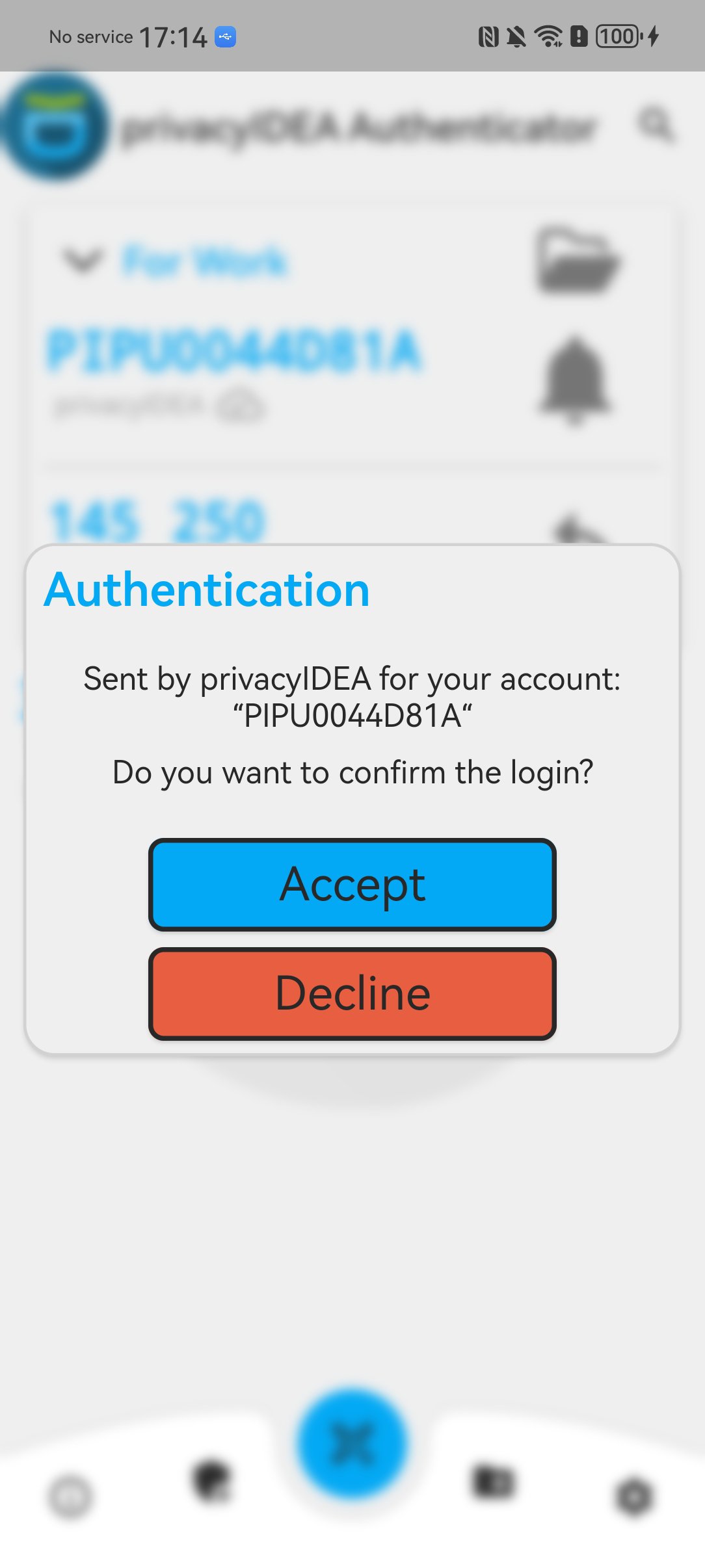Collapse the For Work folder chevron

[x=83, y=261]
